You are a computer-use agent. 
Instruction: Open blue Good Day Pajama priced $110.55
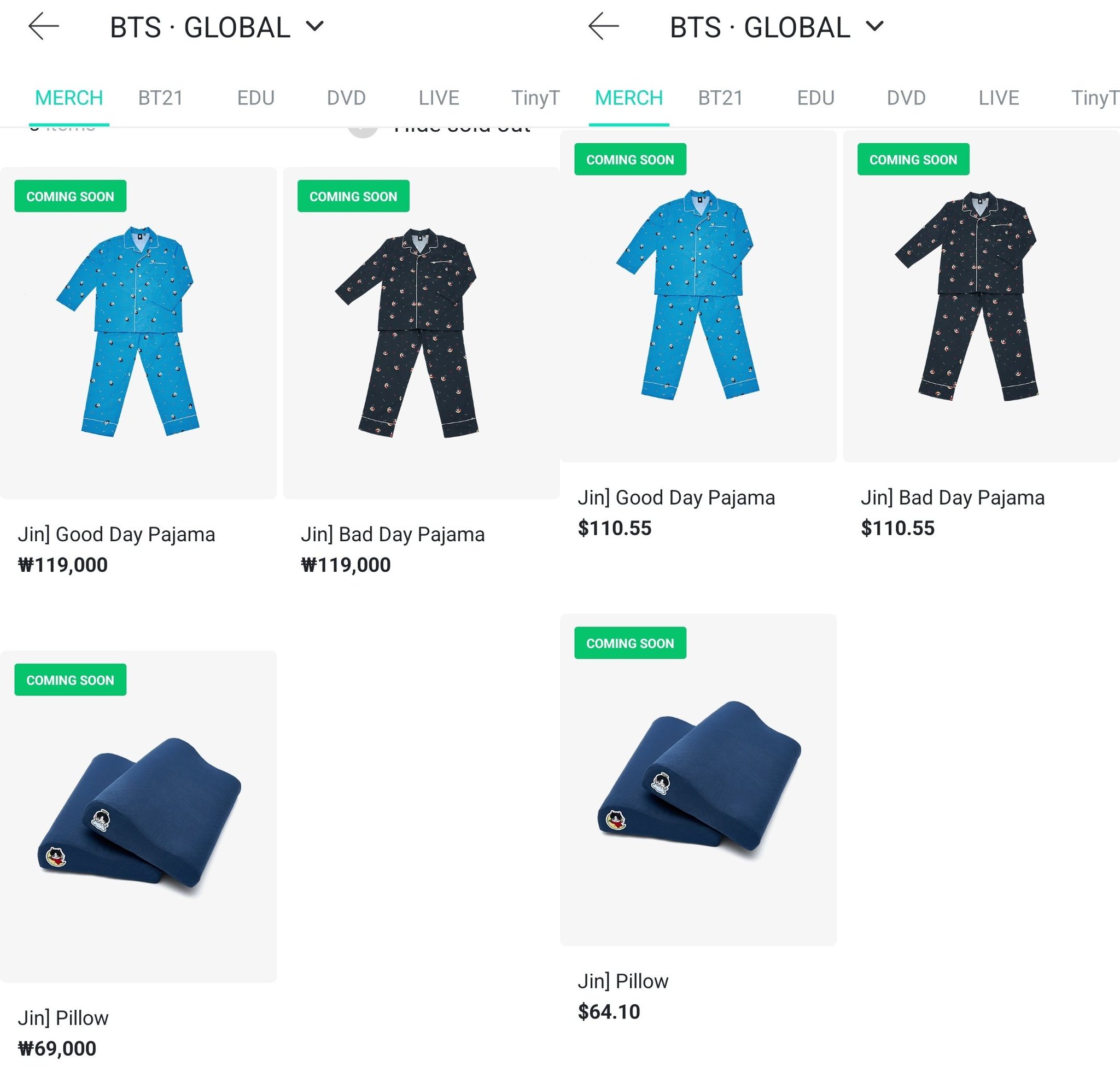698,296
